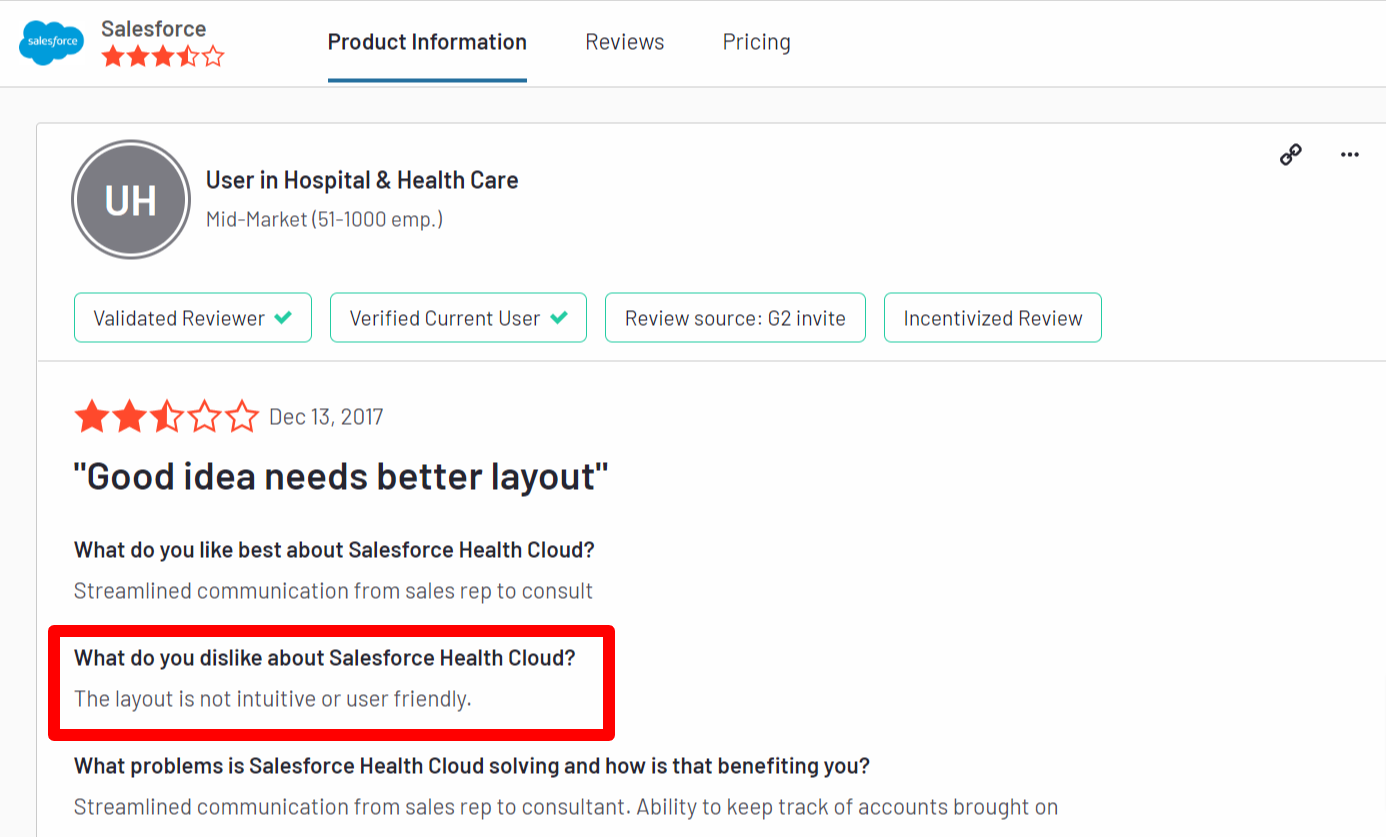Click the UH user avatar
The image size is (1386, 837).
tap(131, 200)
